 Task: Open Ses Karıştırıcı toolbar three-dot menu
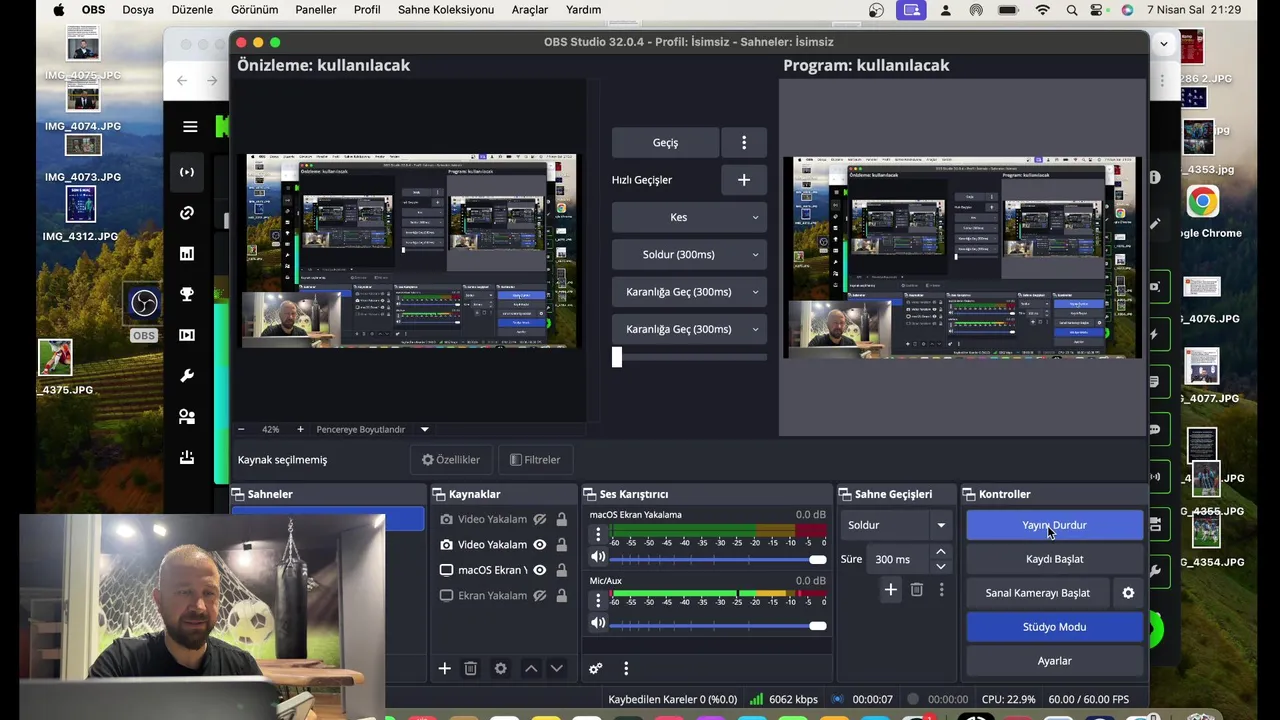626,668
